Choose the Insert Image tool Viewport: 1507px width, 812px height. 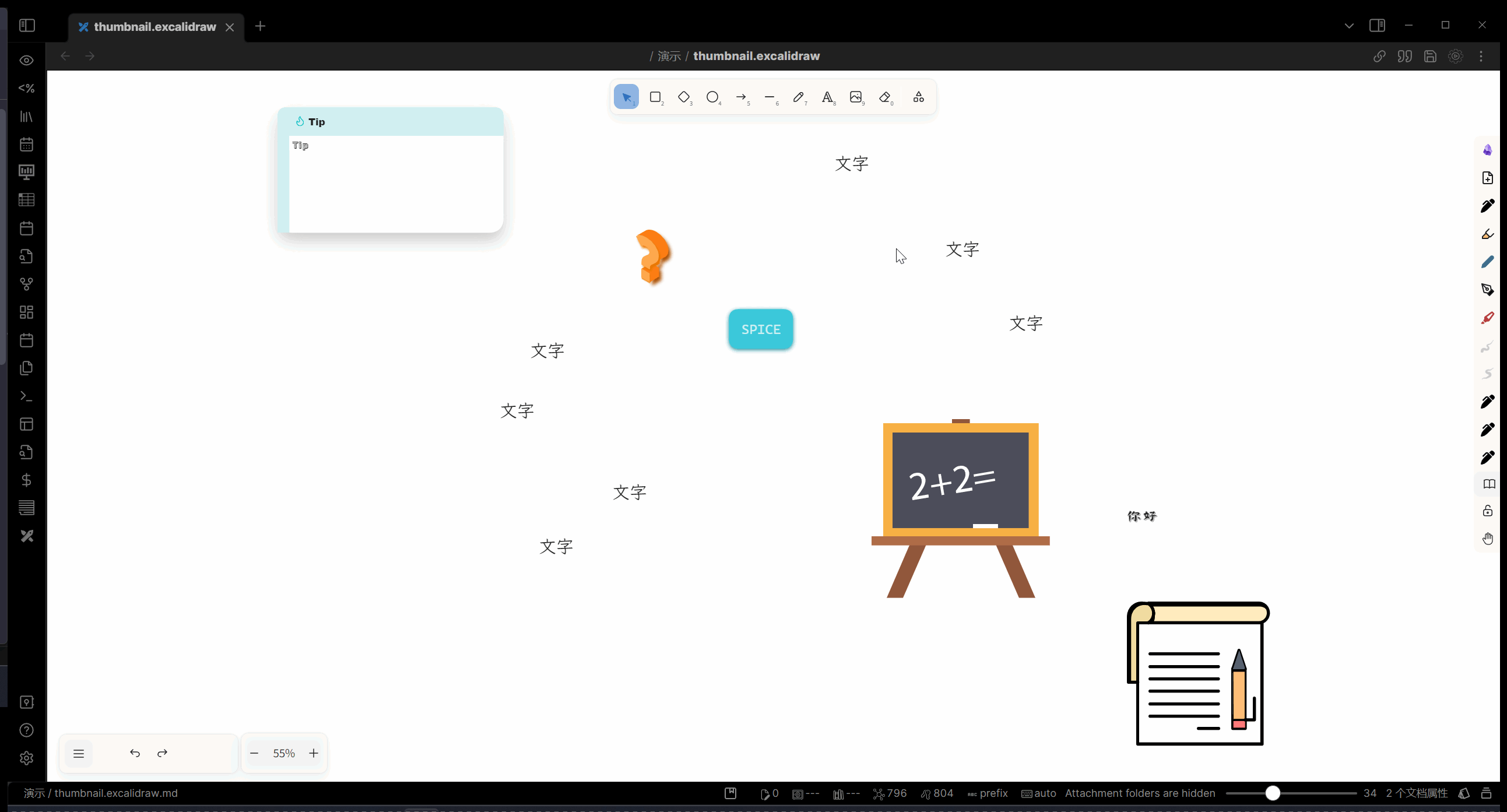point(856,97)
